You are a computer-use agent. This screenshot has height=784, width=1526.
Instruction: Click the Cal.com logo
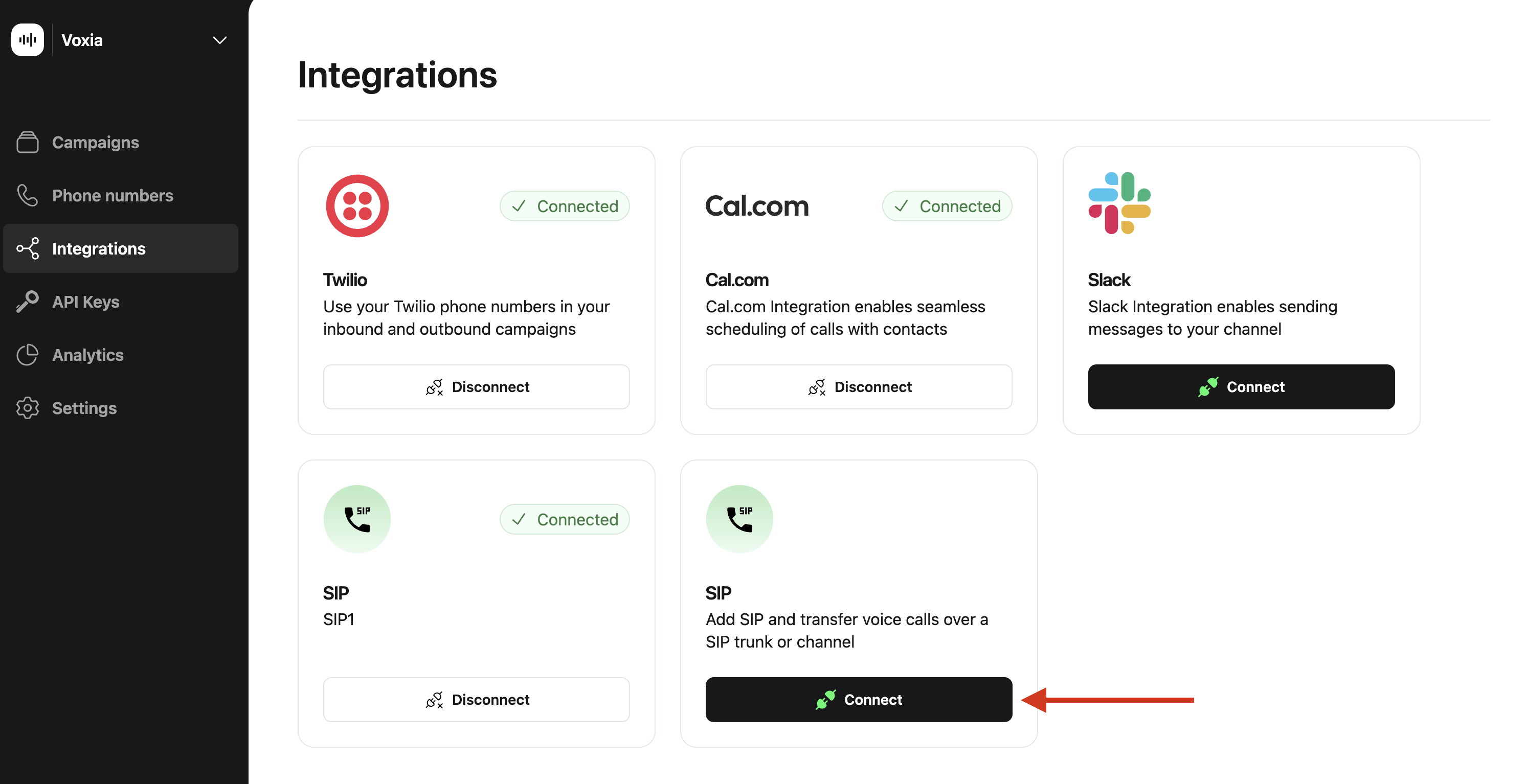click(x=757, y=205)
